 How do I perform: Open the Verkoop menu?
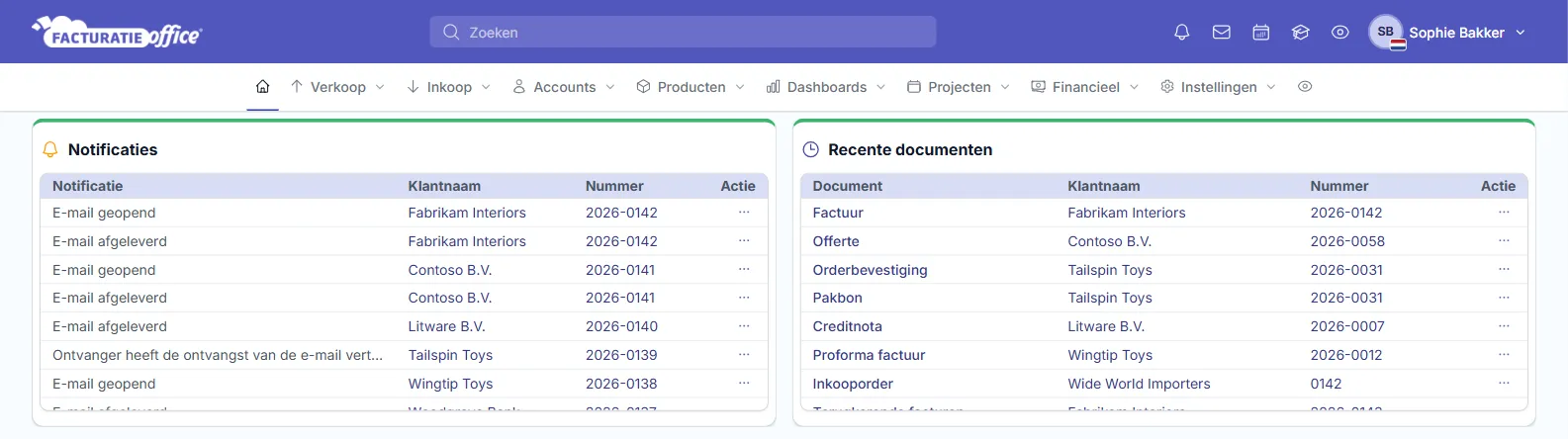click(x=337, y=87)
